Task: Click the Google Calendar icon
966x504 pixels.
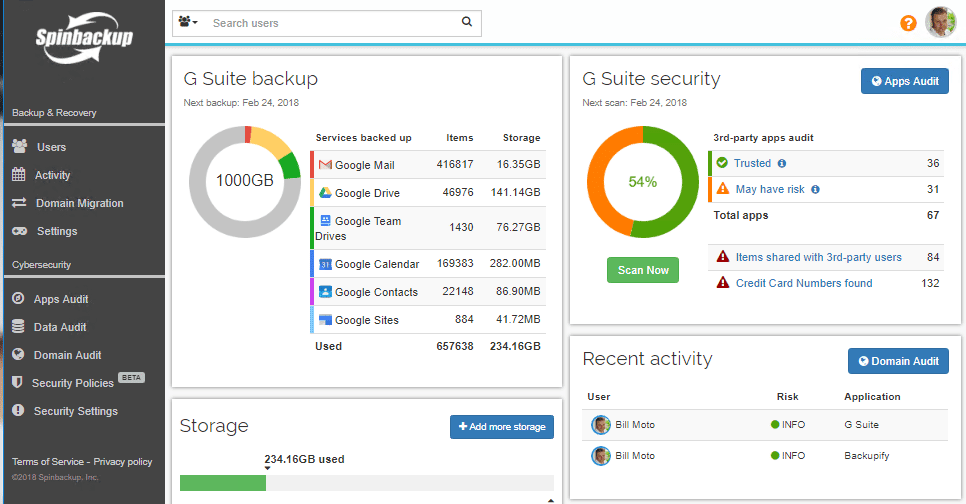Action: [325, 264]
